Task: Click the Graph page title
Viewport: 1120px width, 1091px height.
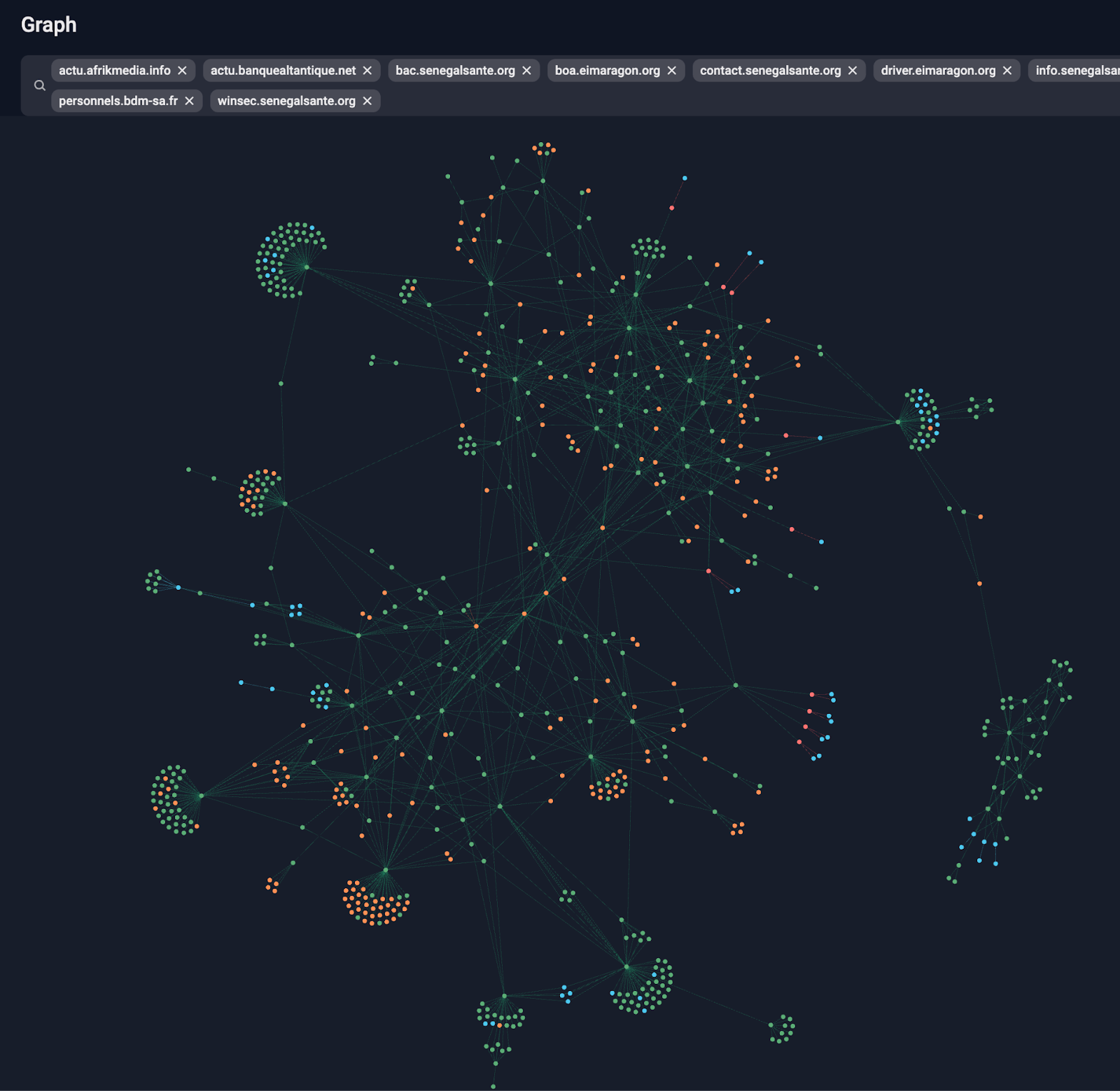Action: coord(49,24)
